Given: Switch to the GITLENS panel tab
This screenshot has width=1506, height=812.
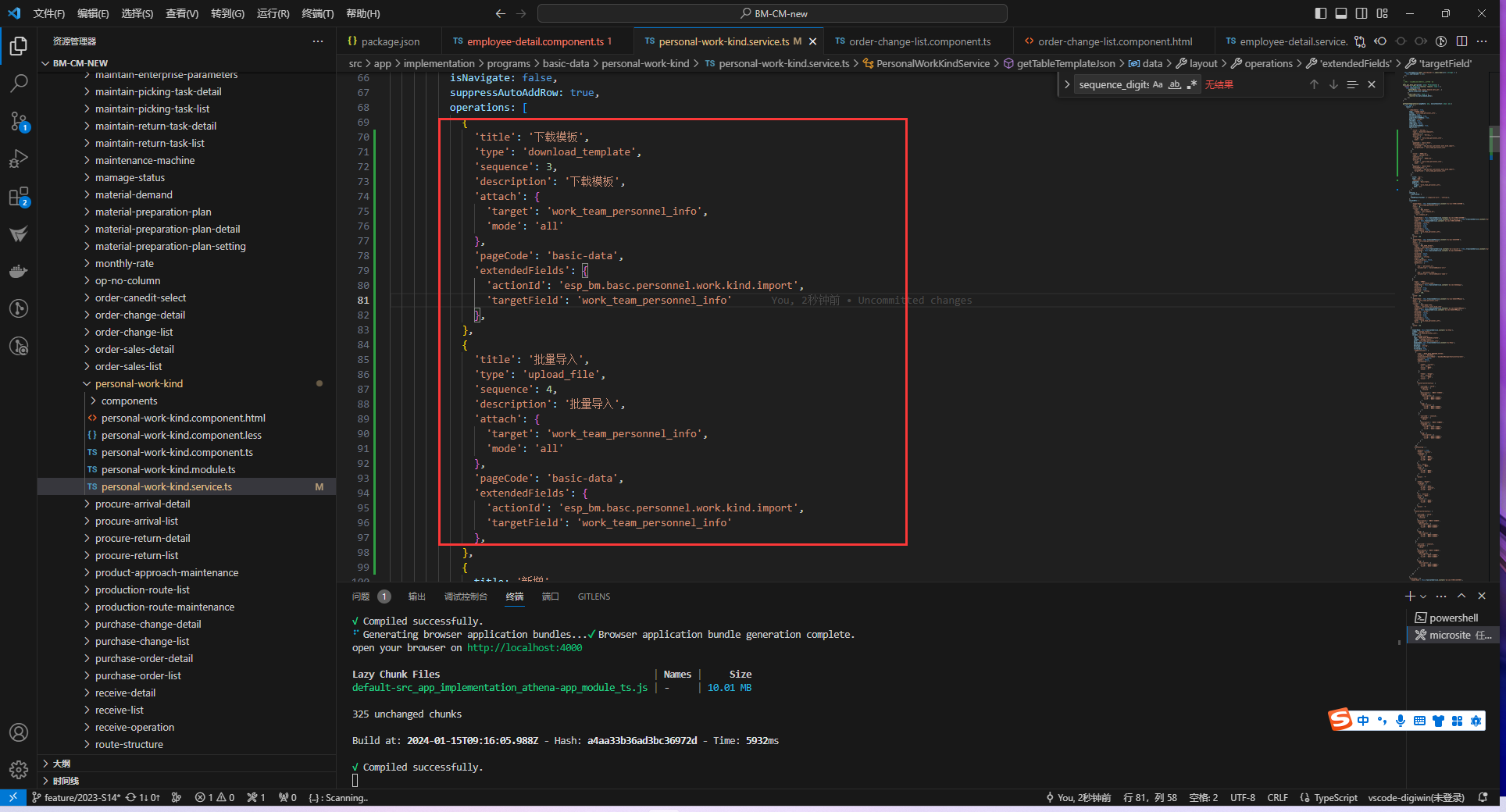Looking at the screenshot, I should (x=594, y=596).
